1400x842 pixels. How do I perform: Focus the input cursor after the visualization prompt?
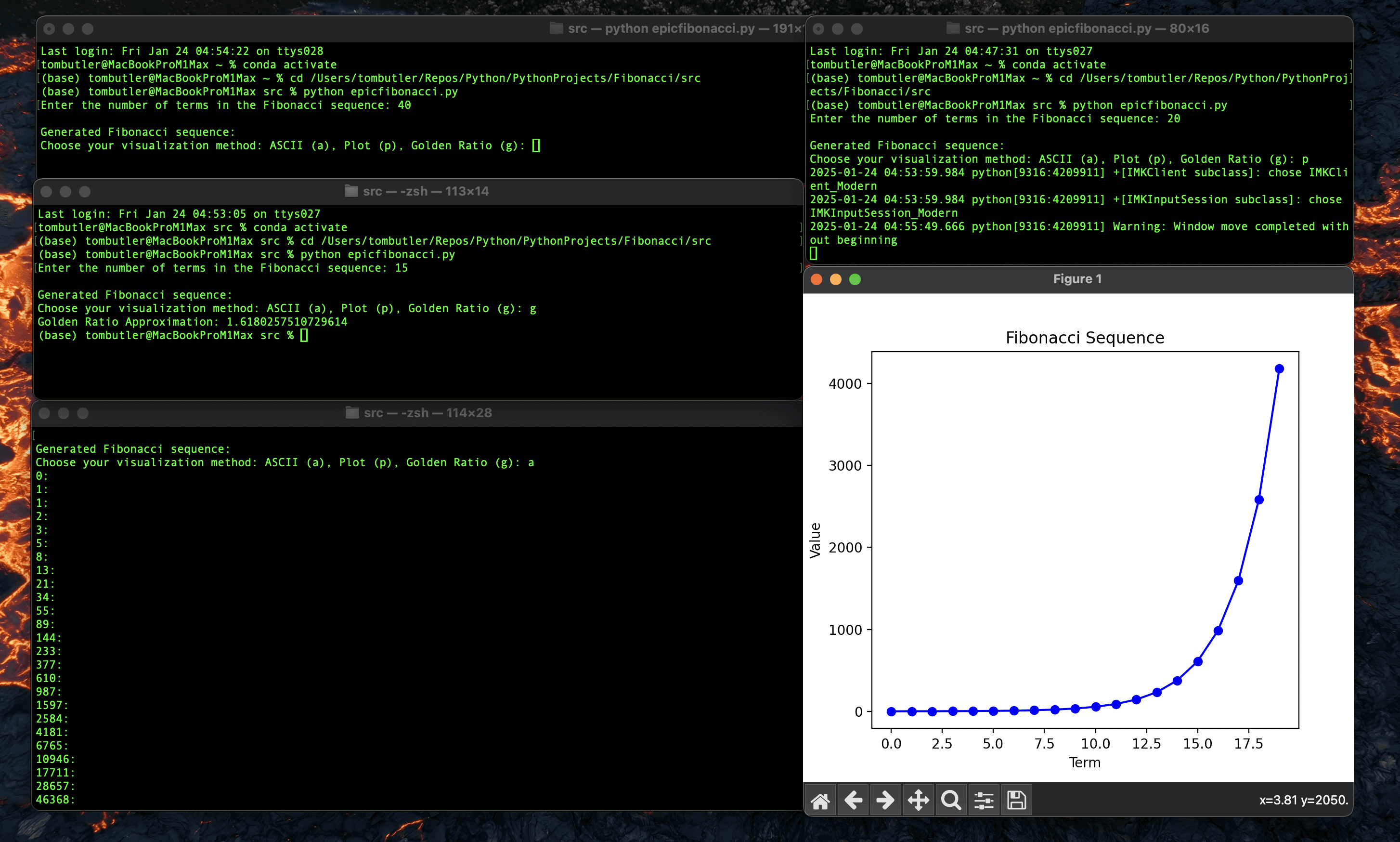[535, 145]
